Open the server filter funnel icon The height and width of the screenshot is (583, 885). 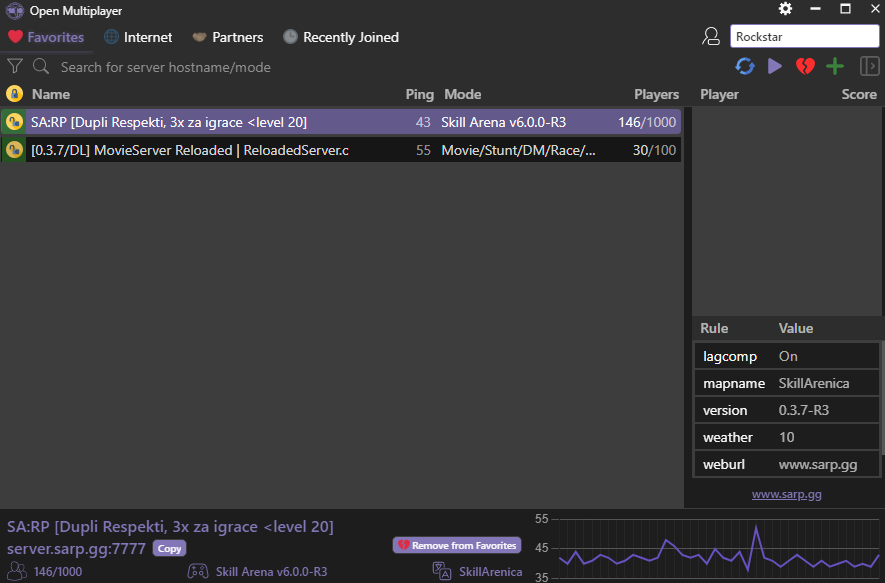(x=15, y=67)
